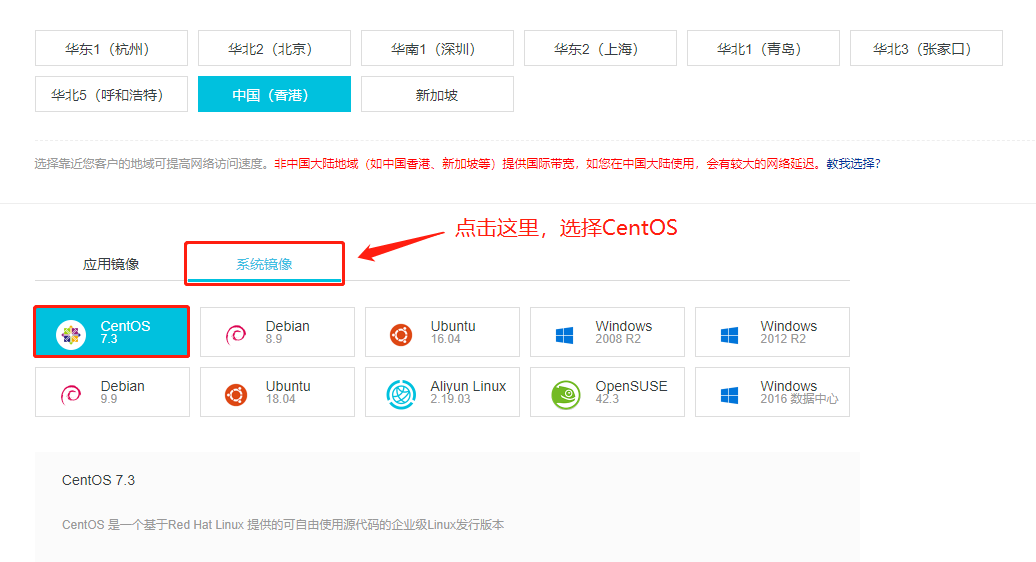The image size is (1036, 562).
Task: Choose region 华东2（上海）
Action: [600, 48]
